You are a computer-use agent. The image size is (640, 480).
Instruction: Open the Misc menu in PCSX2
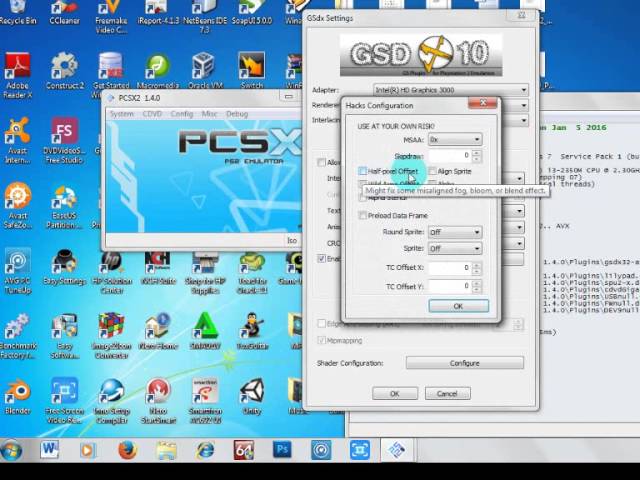click(209, 114)
